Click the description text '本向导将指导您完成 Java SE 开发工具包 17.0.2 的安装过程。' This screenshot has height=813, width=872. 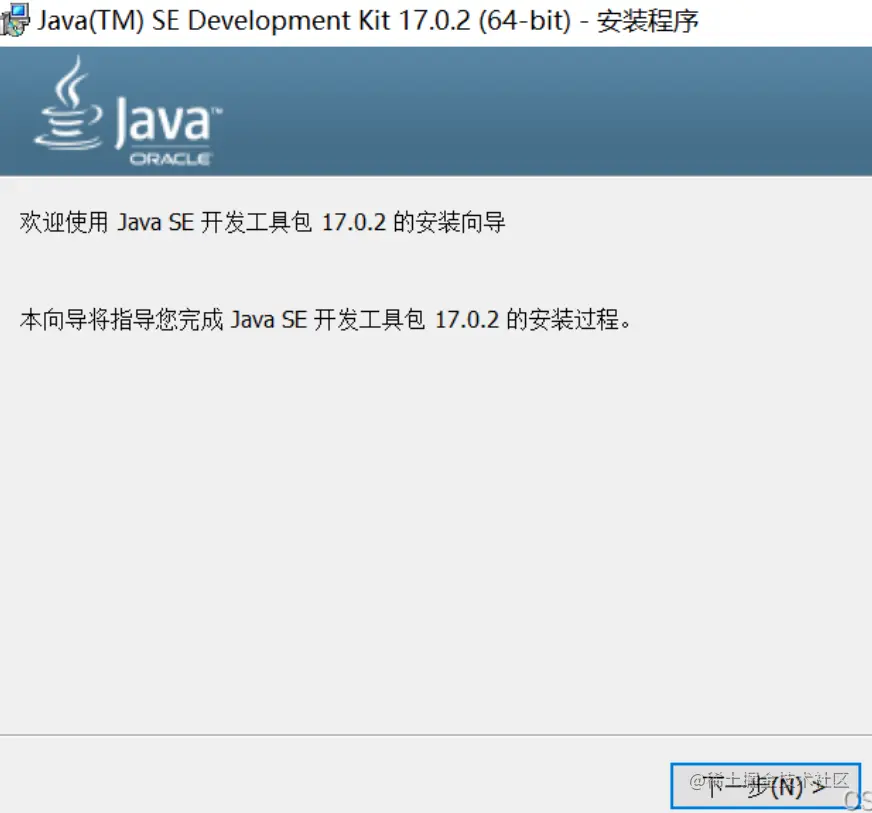pyautogui.click(x=325, y=320)
